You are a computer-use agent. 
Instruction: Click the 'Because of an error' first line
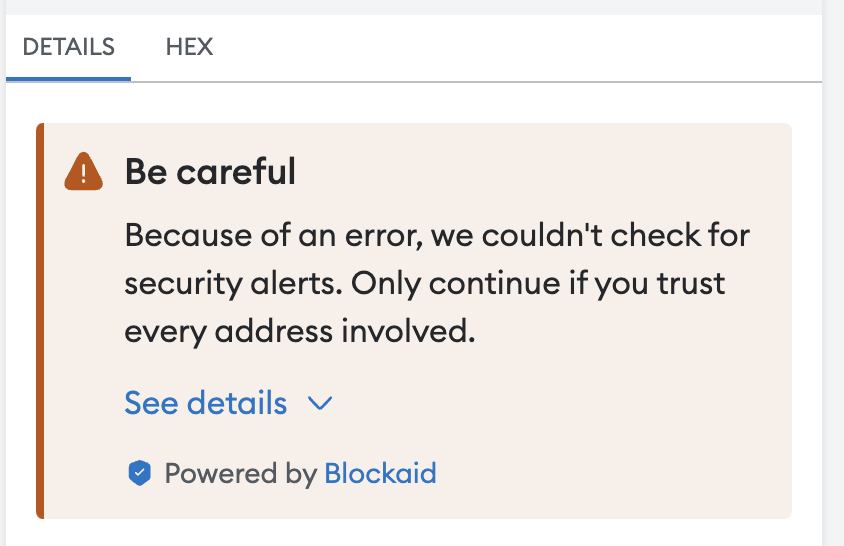pyautogui.click(x=437, y=236)
